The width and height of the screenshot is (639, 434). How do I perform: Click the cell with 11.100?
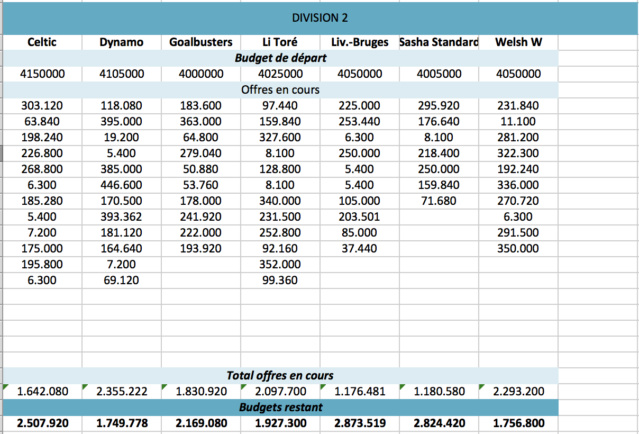pyautogui.click(x=518, y=121)
